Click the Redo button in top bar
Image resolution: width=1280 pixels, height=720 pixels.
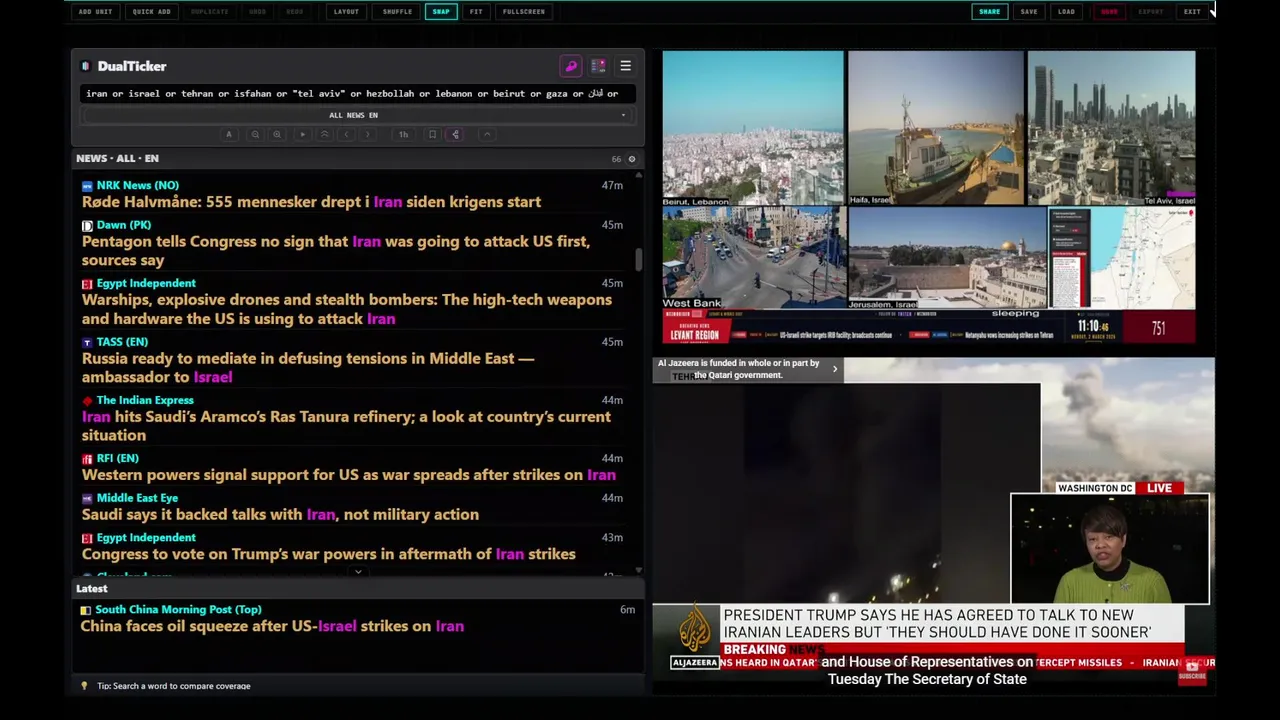pyautogui.click(x=295, y=12)
